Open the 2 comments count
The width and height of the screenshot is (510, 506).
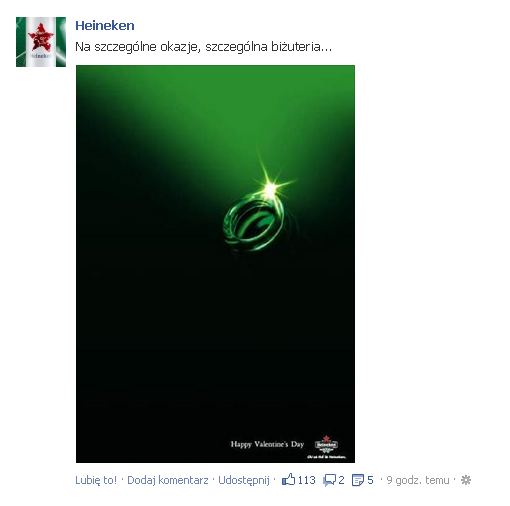click(341, 480)
